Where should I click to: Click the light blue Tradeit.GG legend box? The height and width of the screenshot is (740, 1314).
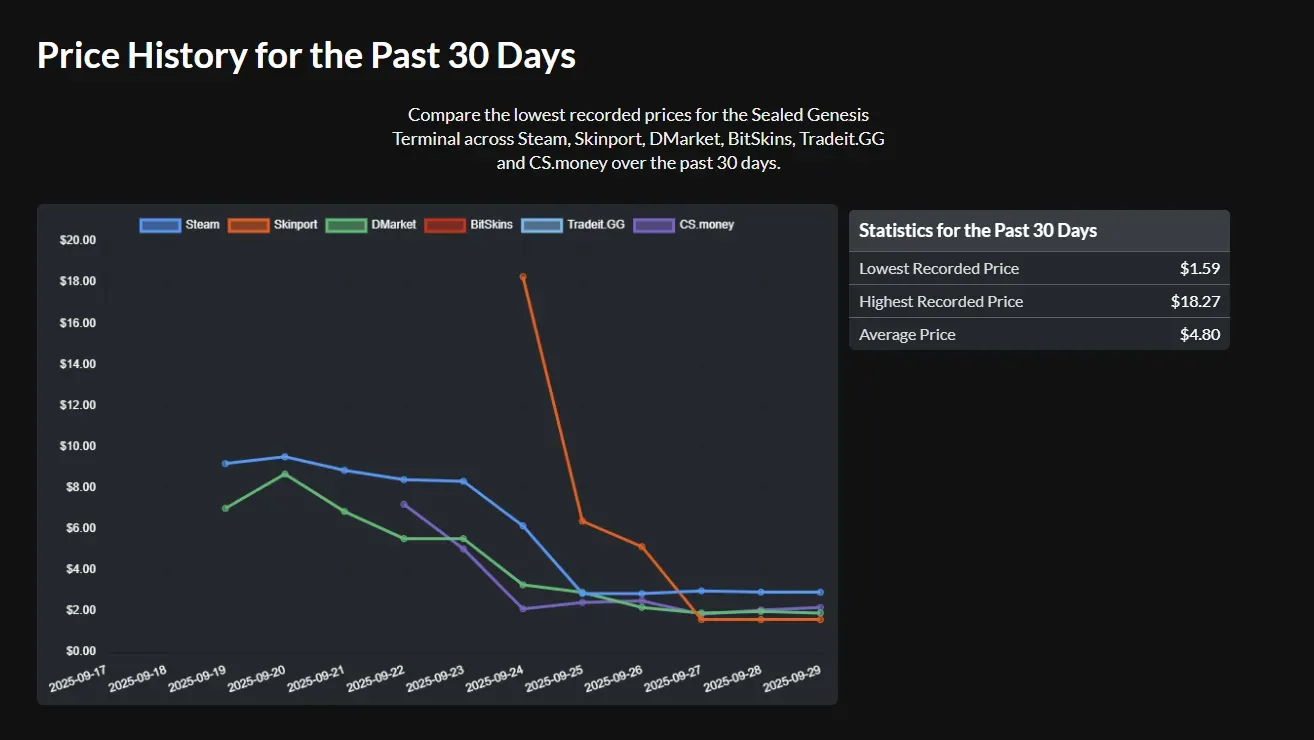(x=541, y=225)
